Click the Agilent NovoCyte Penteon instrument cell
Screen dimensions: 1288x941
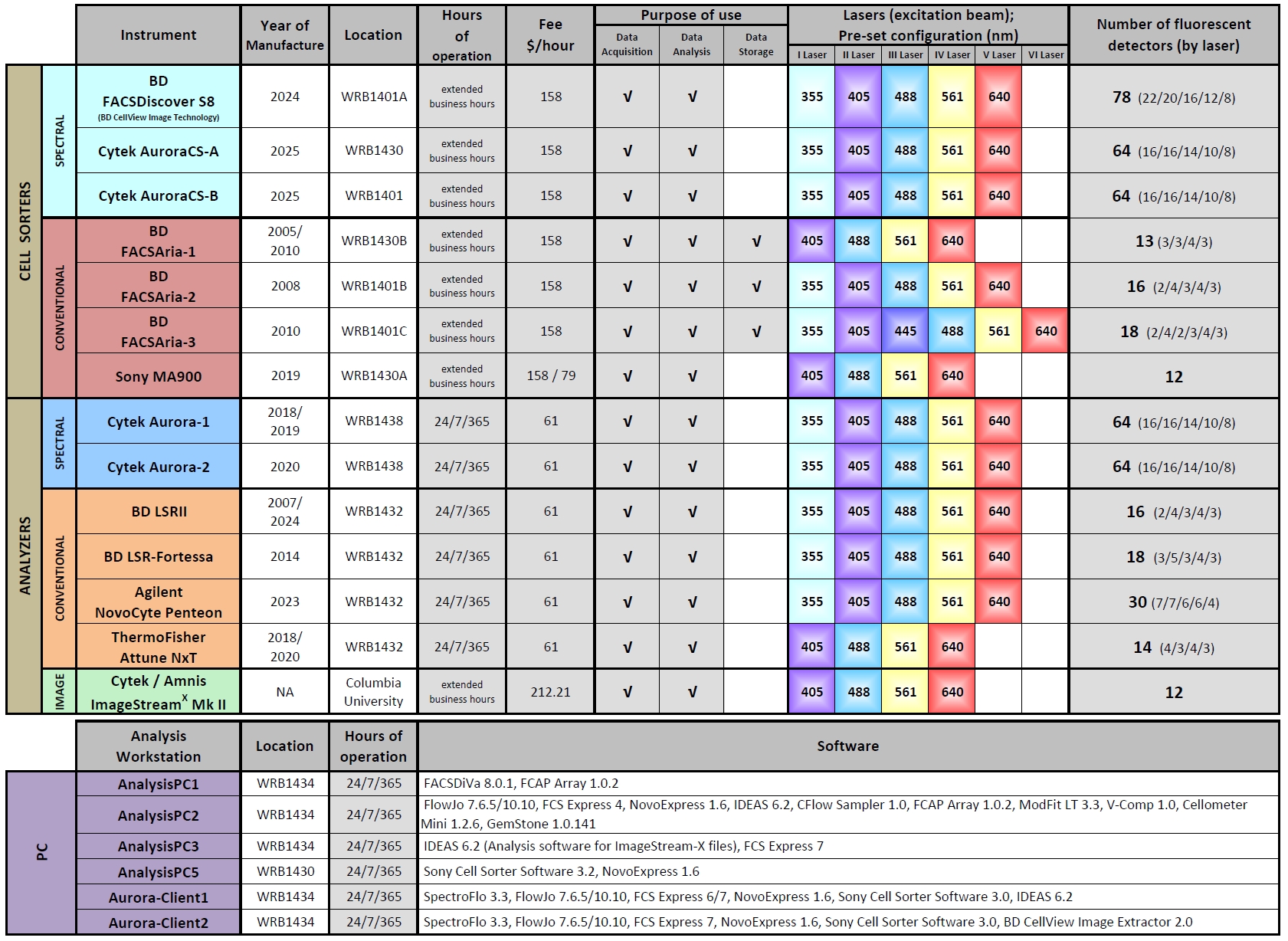[x=158, y=602]
